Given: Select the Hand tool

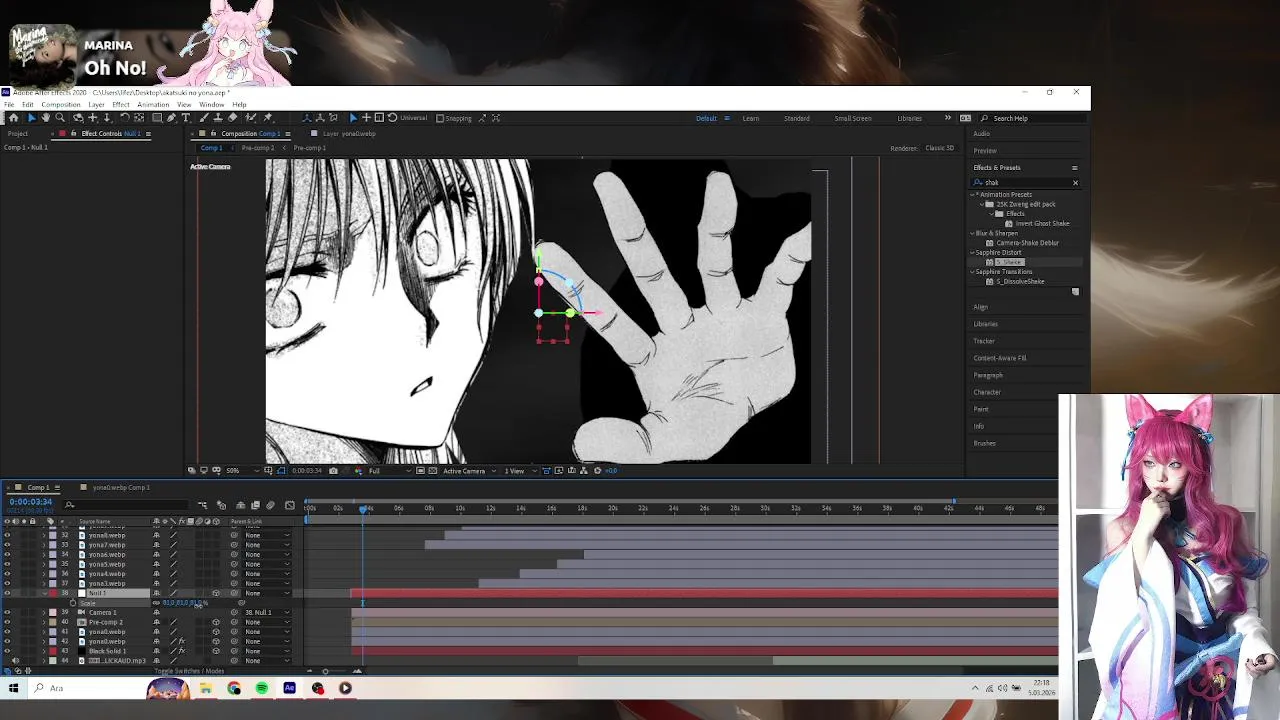Looking at the screenshot, I should [45, 118].
